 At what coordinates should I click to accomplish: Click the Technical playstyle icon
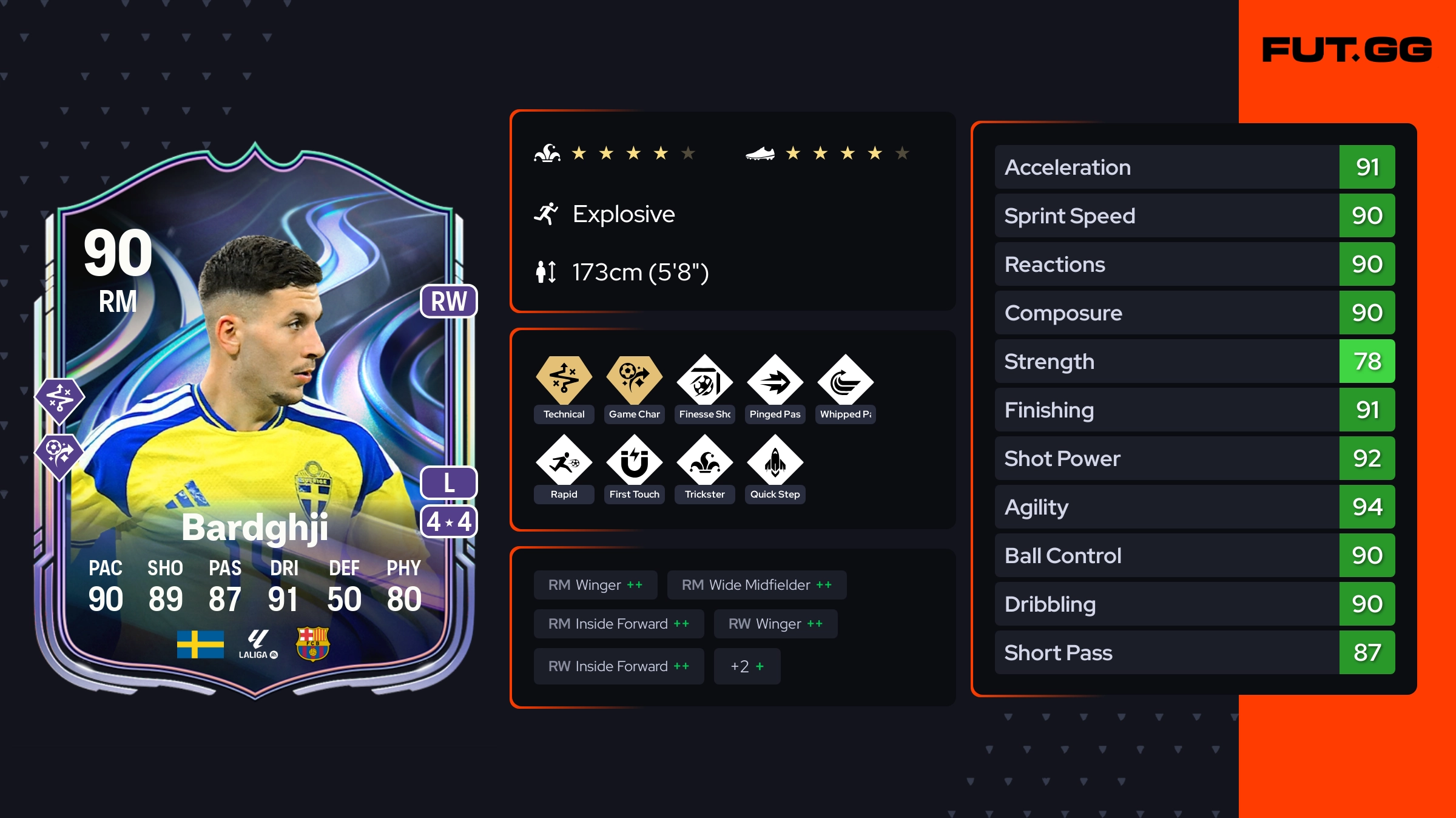pyautogui.click(x=564, y=380)
